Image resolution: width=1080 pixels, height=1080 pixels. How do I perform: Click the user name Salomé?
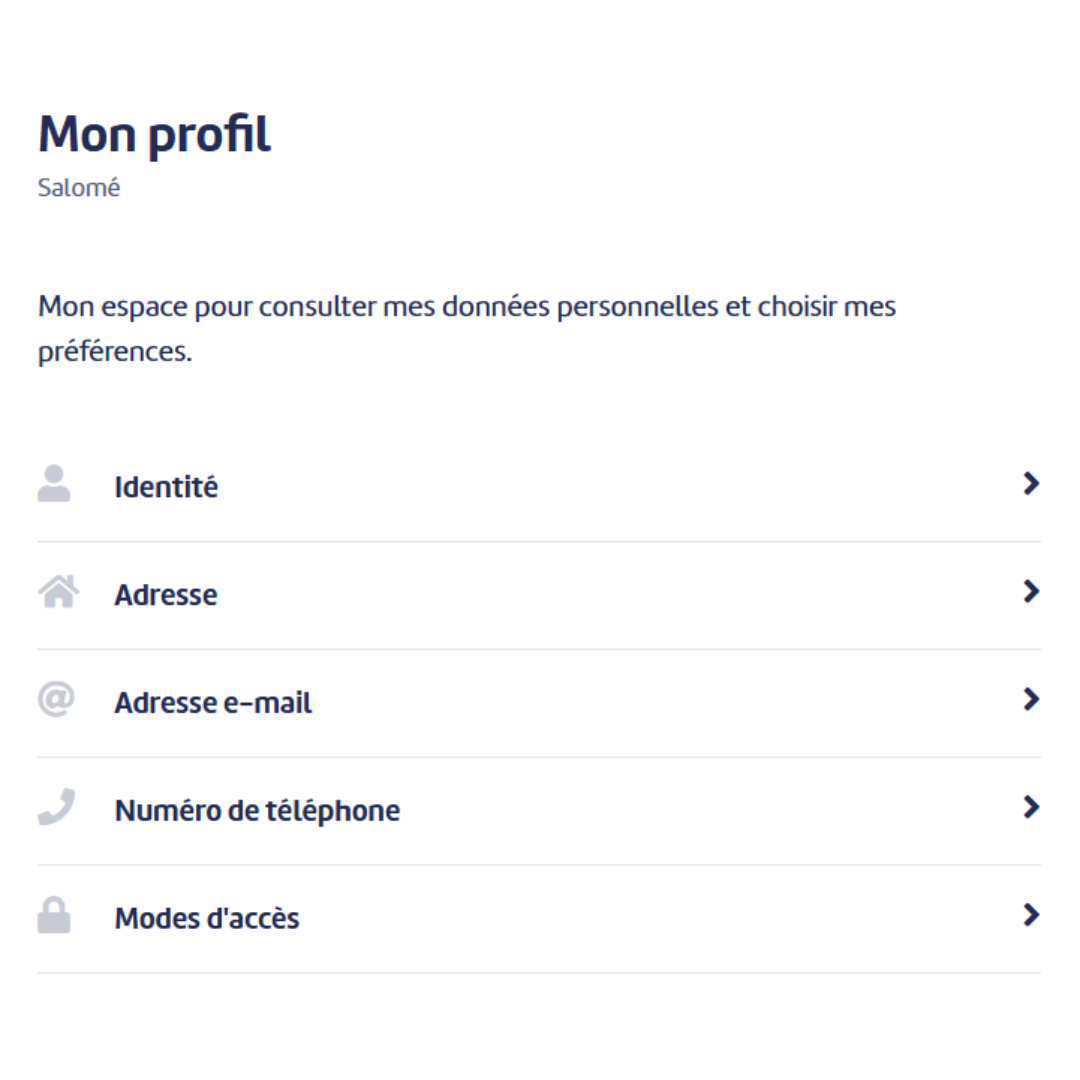(79, 188)
